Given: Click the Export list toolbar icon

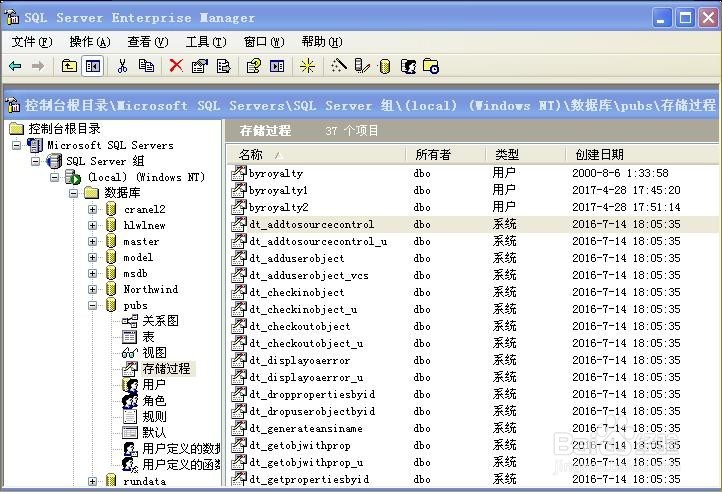Looking at the screenshot, I should pos(223,66).
